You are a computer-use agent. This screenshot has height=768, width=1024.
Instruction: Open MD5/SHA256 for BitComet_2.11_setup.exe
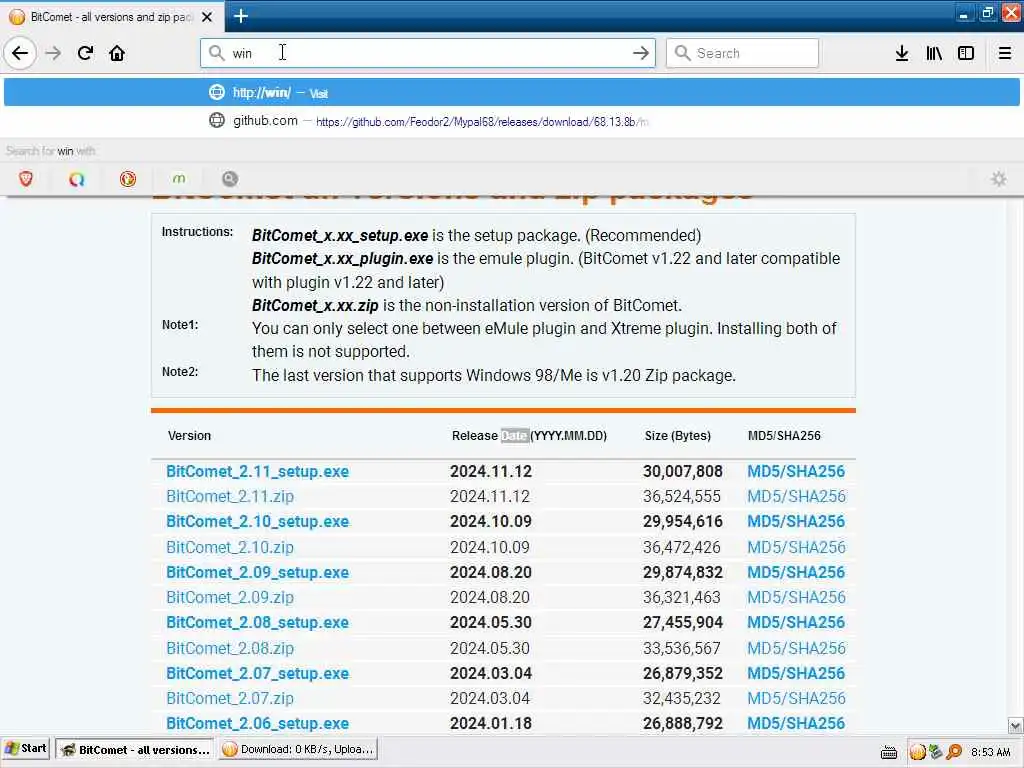point(796,472)
